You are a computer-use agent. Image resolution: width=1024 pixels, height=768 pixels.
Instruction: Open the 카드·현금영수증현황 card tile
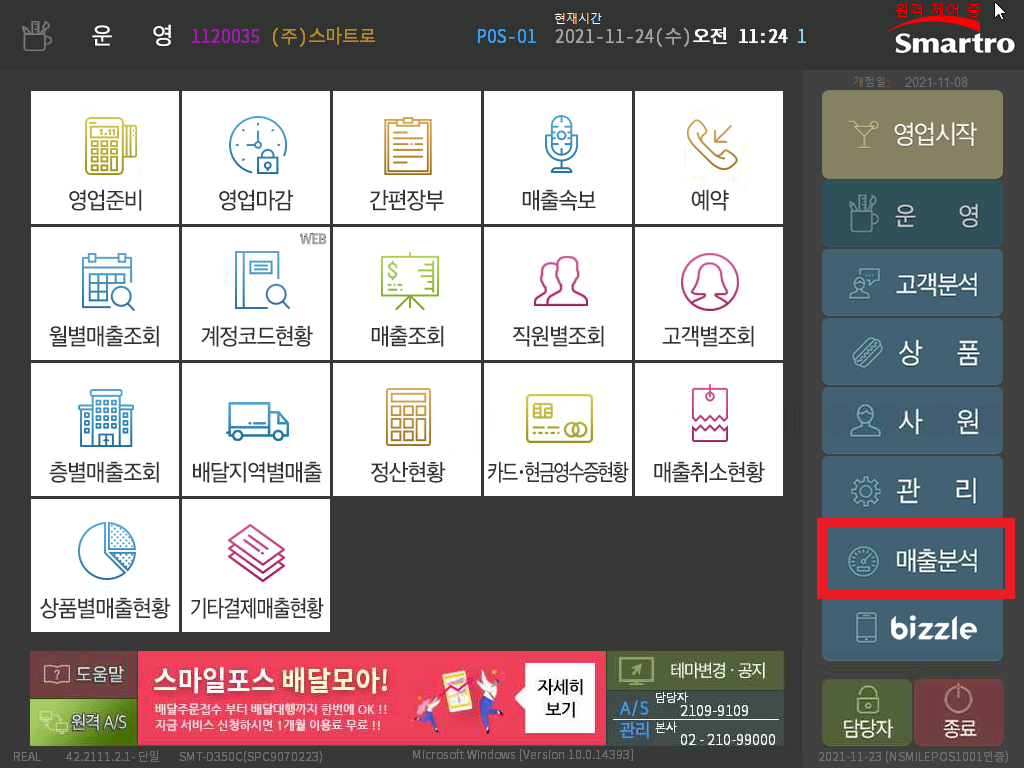point(558,430)
